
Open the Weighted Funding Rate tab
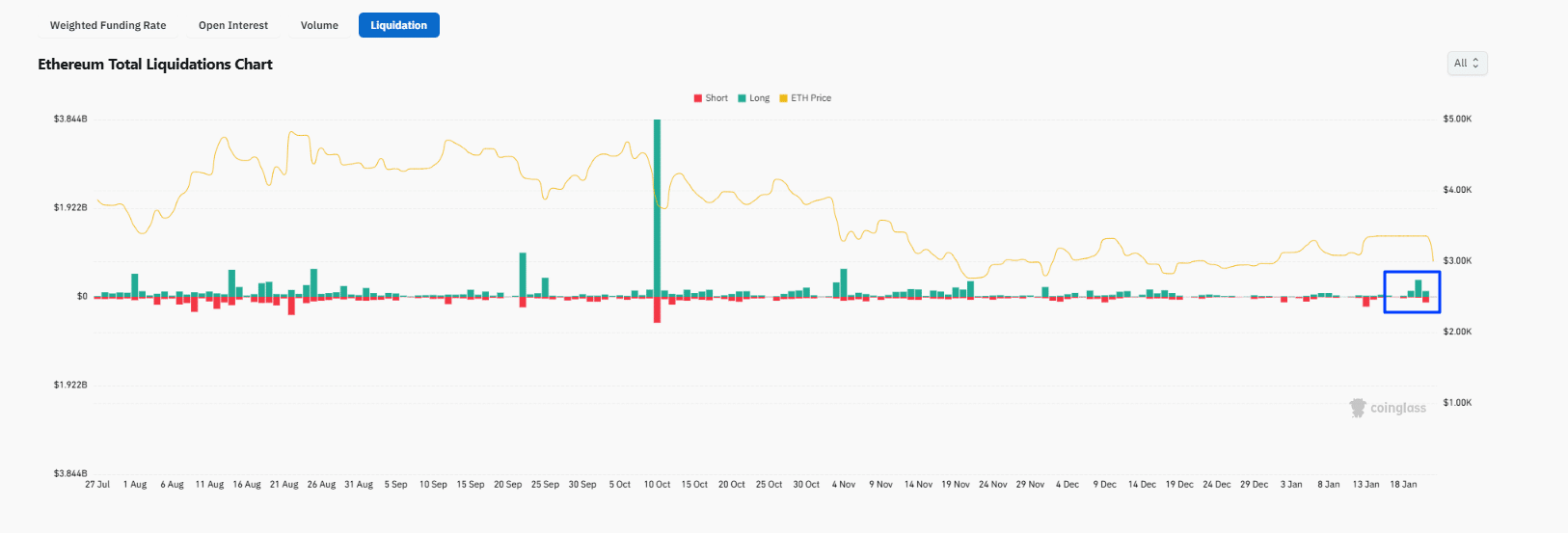(108, 25)
